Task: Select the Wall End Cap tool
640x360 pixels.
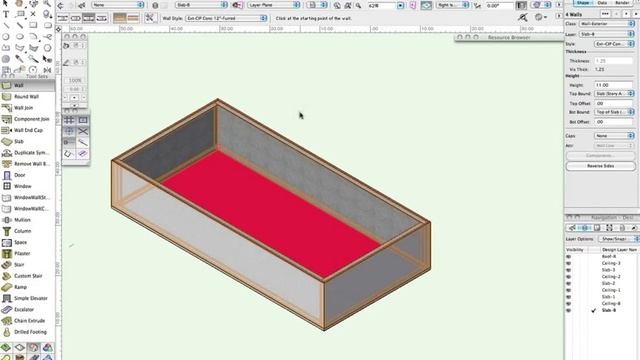Action: click(27, 130)
